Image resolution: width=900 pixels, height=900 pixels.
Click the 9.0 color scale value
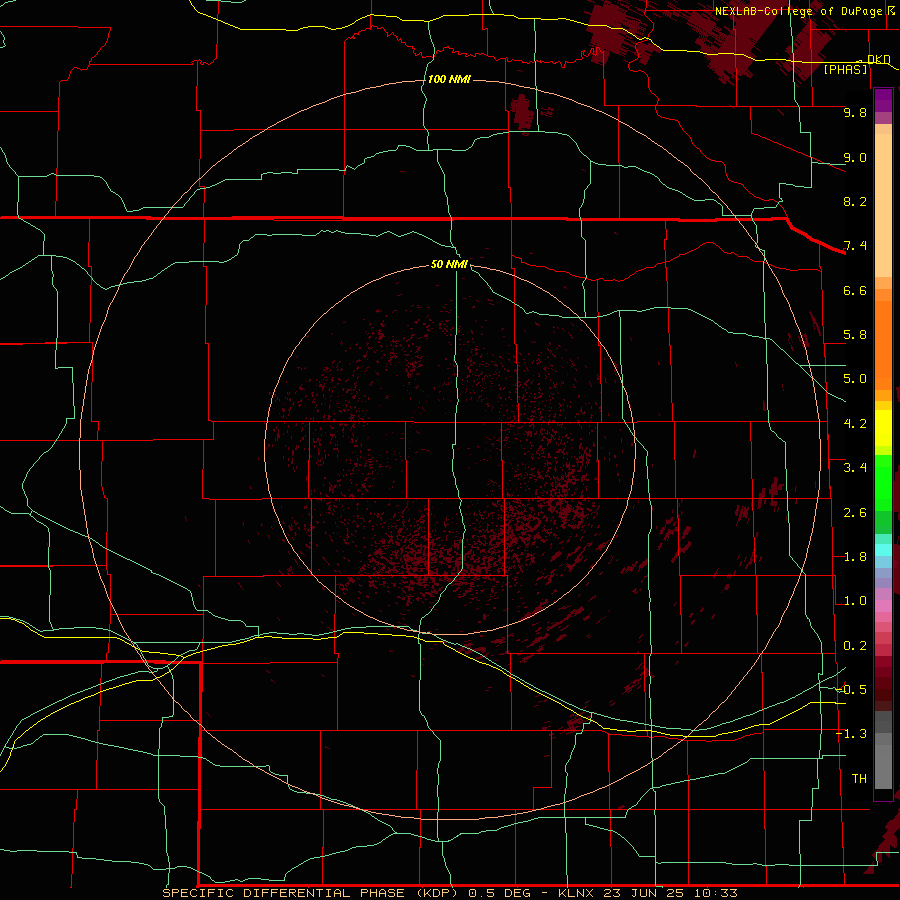855,157
